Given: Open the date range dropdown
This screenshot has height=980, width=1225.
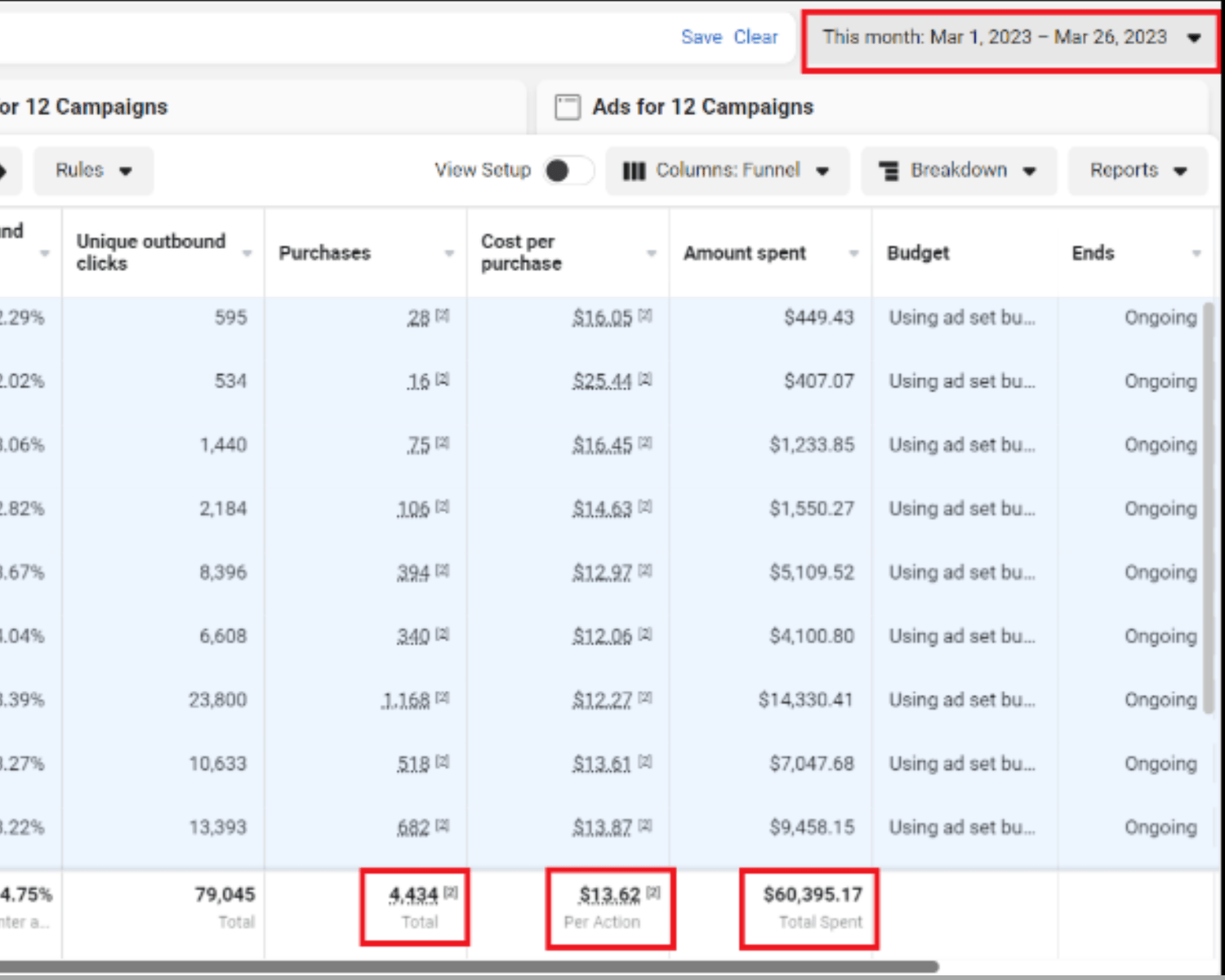Looking at the screenshot, I should click(1010, 38).
